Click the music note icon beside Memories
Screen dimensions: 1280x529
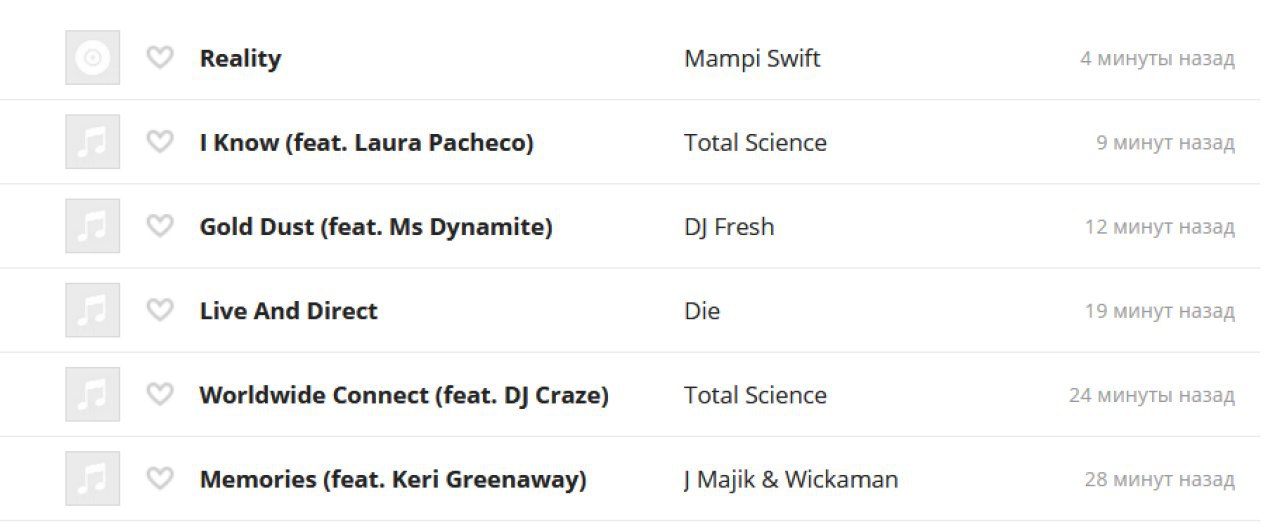click(92, 478)
